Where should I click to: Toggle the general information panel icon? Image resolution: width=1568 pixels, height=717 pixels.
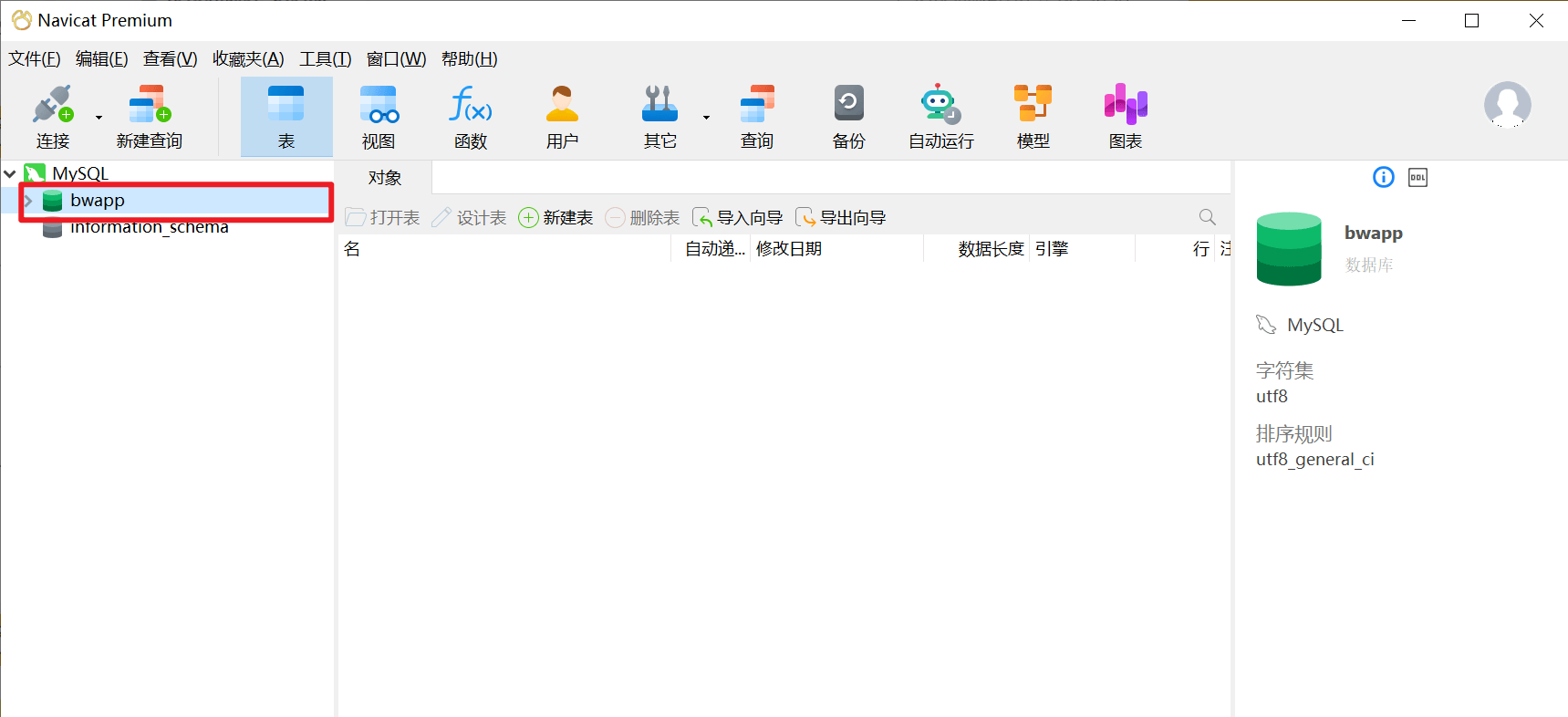coord(1383,178)
